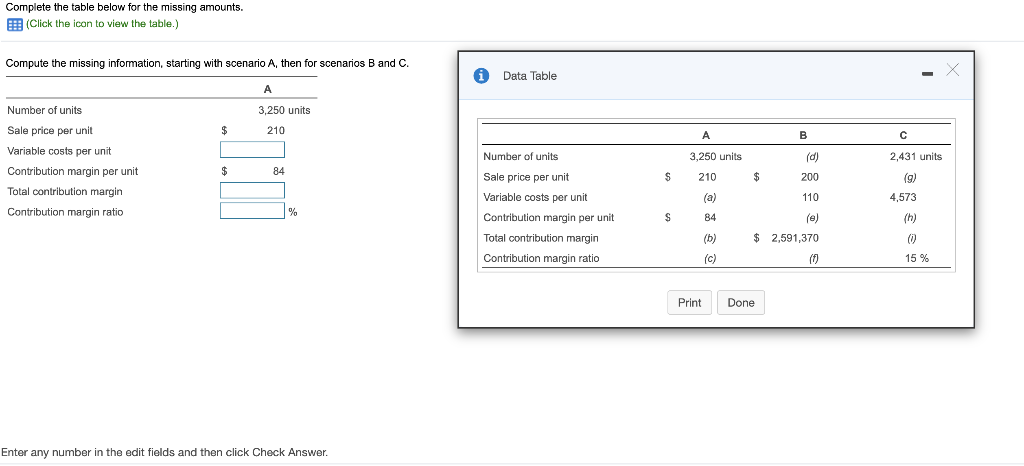
Task: Open the 'Click the icon to view the table' link
Action: pyautogui.click(x=102, y=24)
